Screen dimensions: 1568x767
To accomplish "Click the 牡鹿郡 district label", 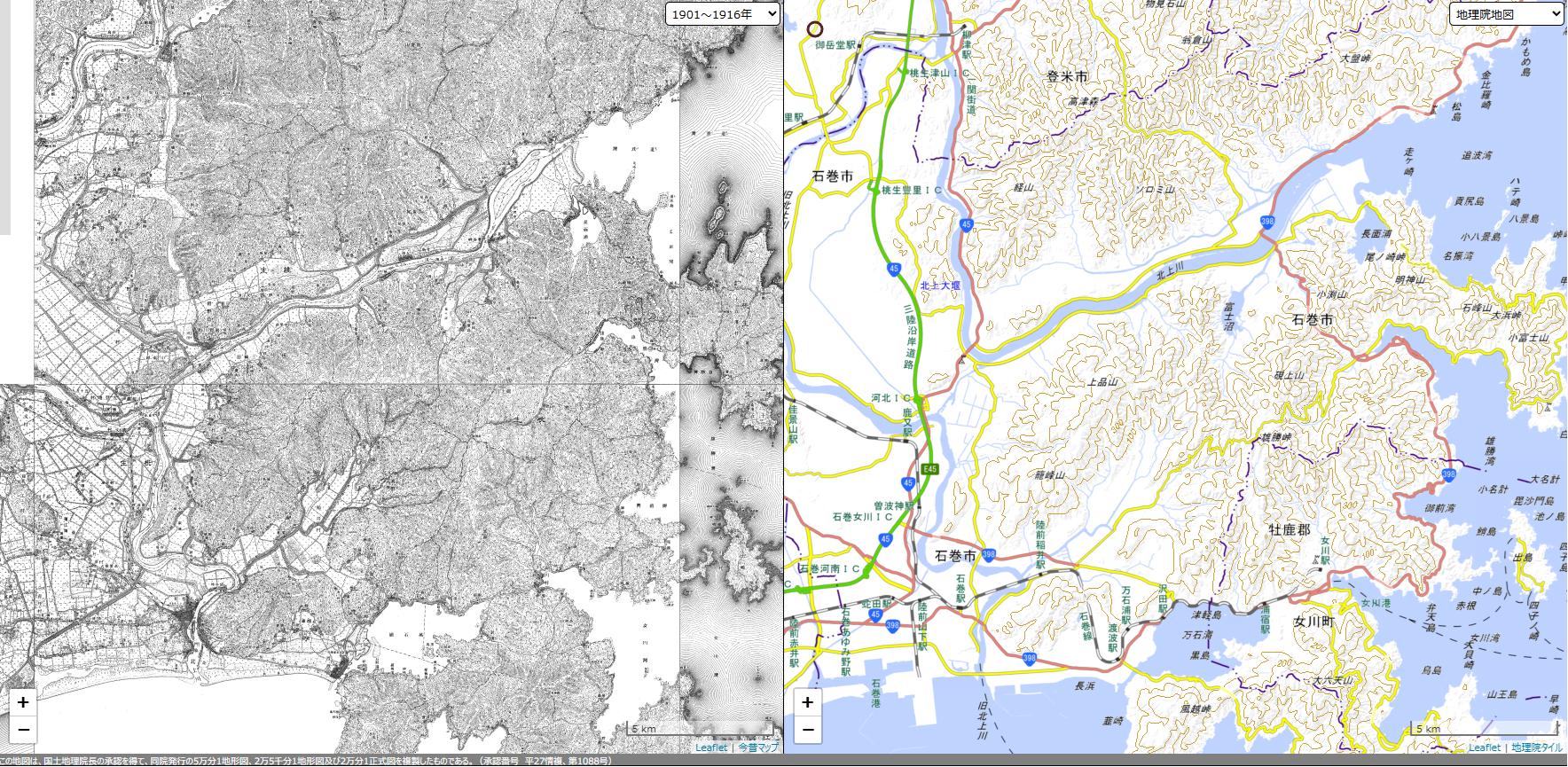I will (1290, 529).
